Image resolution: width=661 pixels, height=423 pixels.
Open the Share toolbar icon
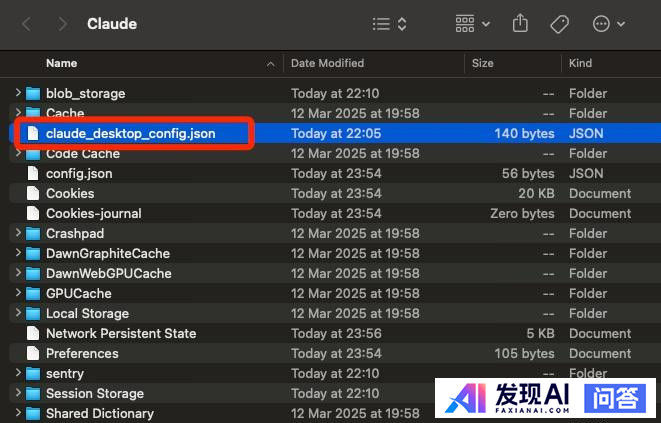pyautogui.click(x=520, y=23)
